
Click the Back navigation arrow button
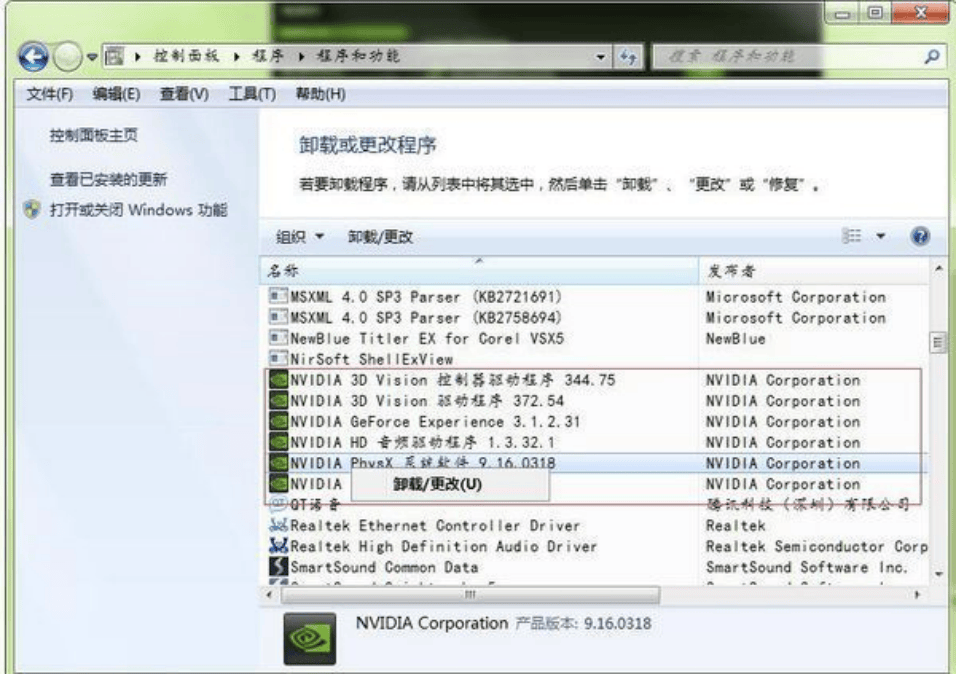click(34, 57)
